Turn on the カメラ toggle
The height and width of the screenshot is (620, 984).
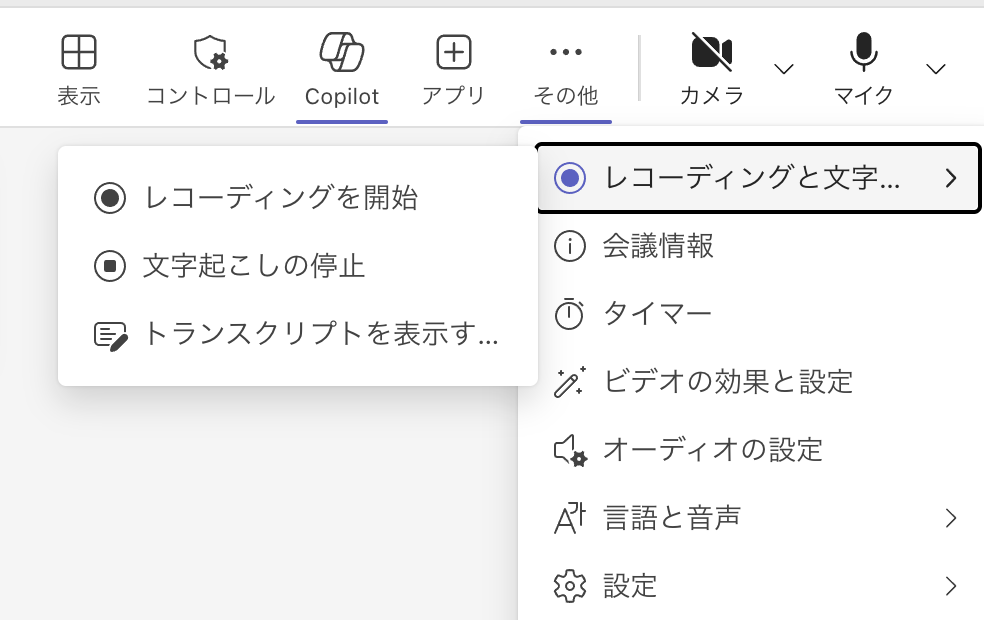coord(712,52)
